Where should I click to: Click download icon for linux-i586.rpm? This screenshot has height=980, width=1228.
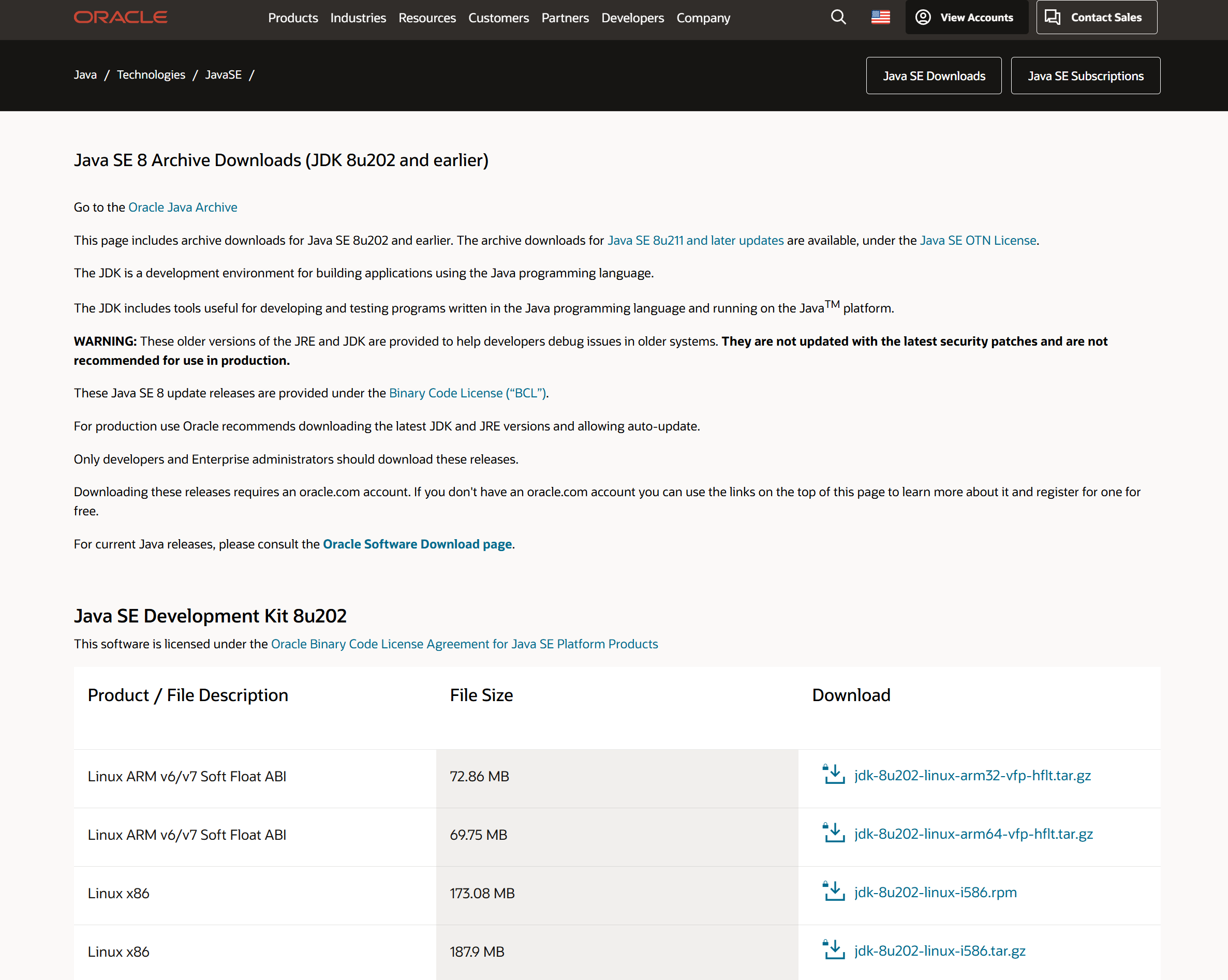pyautogui.click(x=834, y=892)
